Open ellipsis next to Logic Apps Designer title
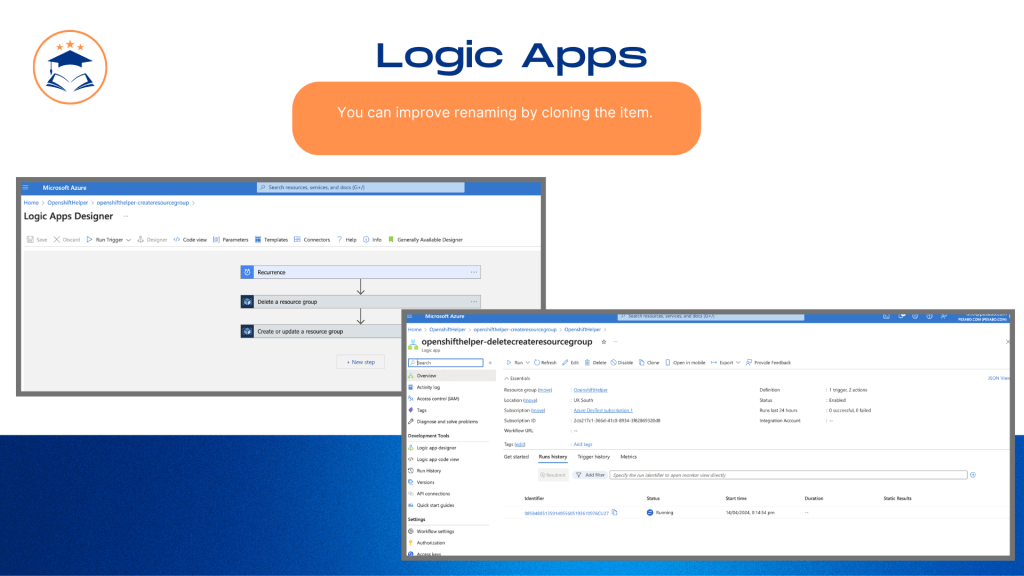Viewport: 1024px width, 576px height. pyautogui.click(x=125, y=216)
